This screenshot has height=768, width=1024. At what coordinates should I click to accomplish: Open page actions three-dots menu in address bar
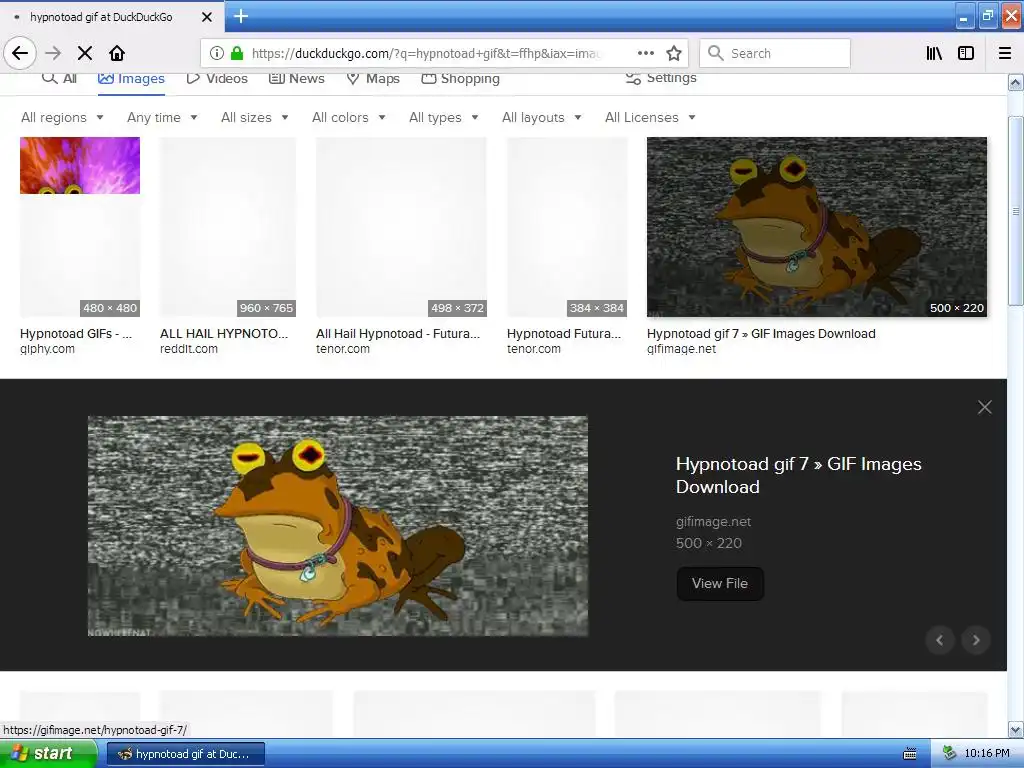pos(645,53)
